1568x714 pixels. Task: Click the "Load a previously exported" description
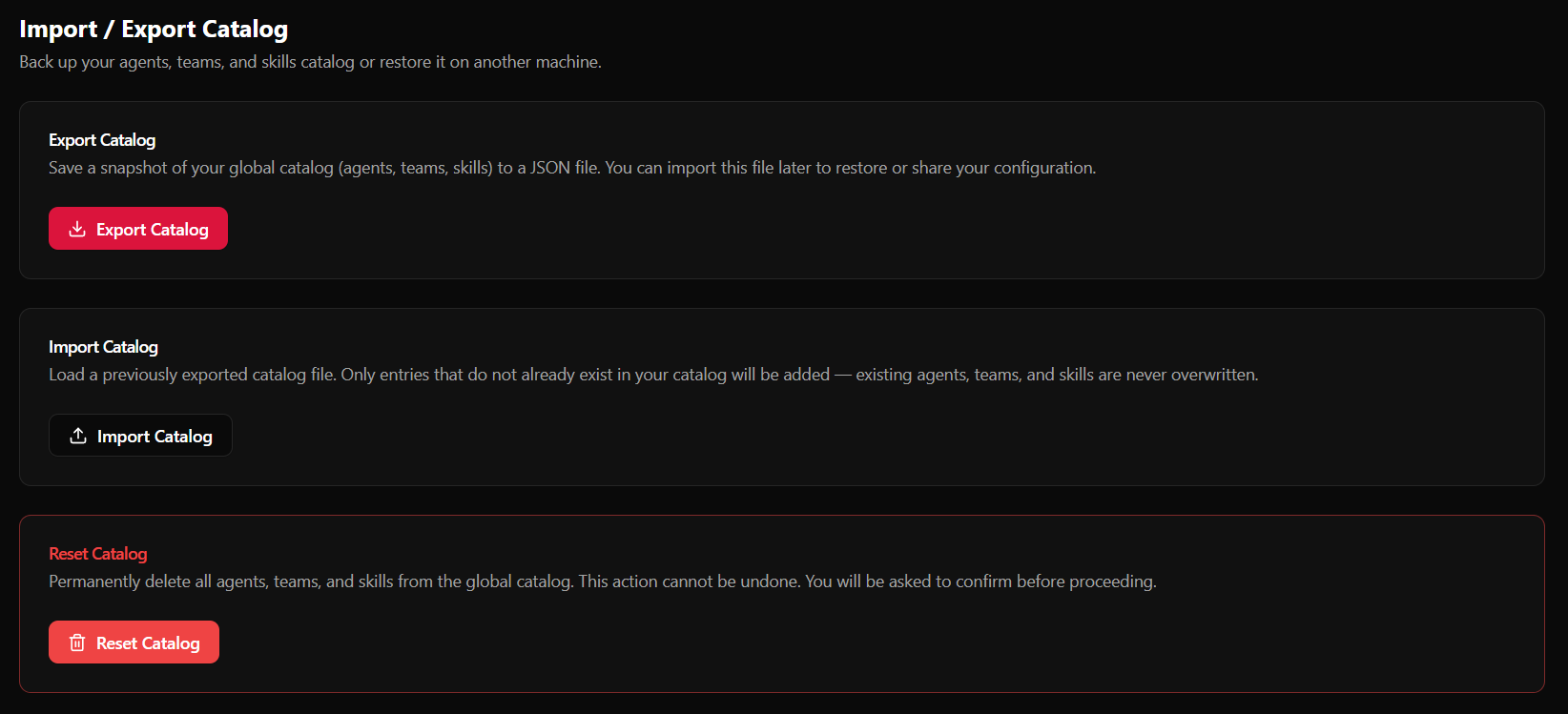tap(653, 375)
